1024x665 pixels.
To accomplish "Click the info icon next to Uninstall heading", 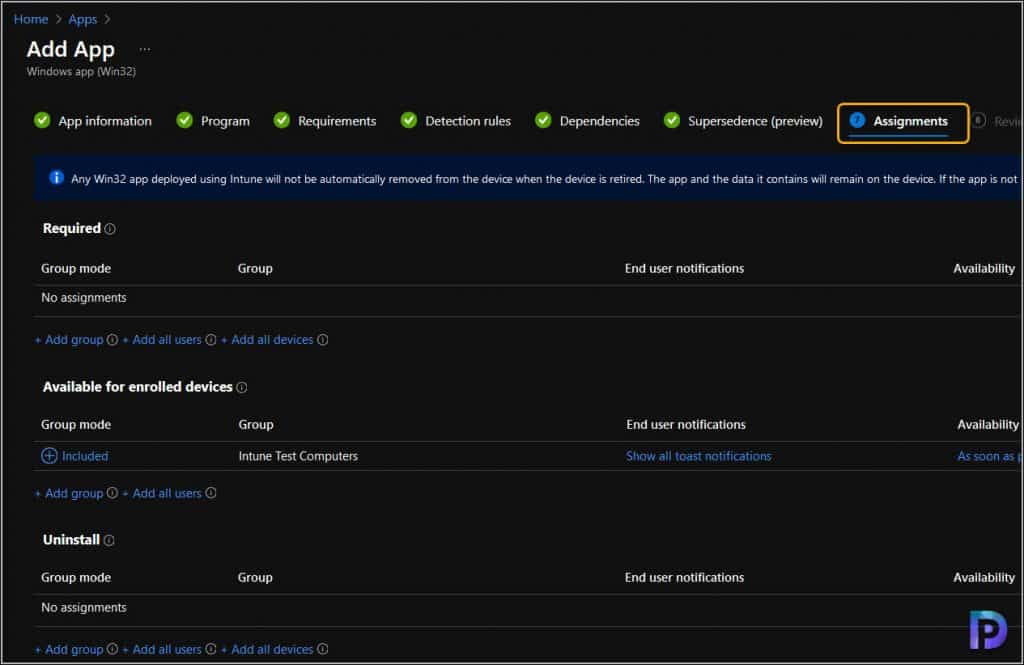I will (x=109, y=540).
